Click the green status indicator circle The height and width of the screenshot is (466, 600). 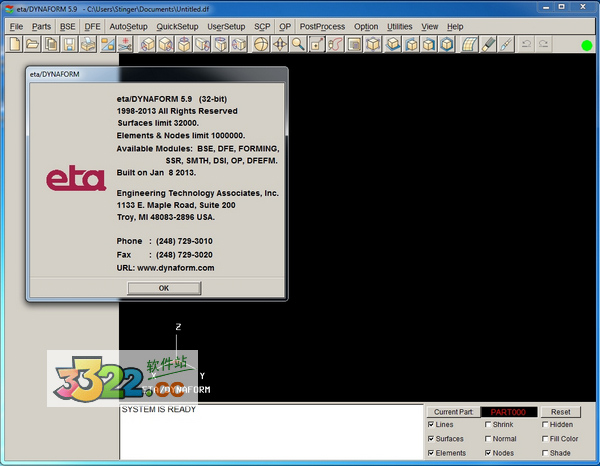(x=586, y=46)
